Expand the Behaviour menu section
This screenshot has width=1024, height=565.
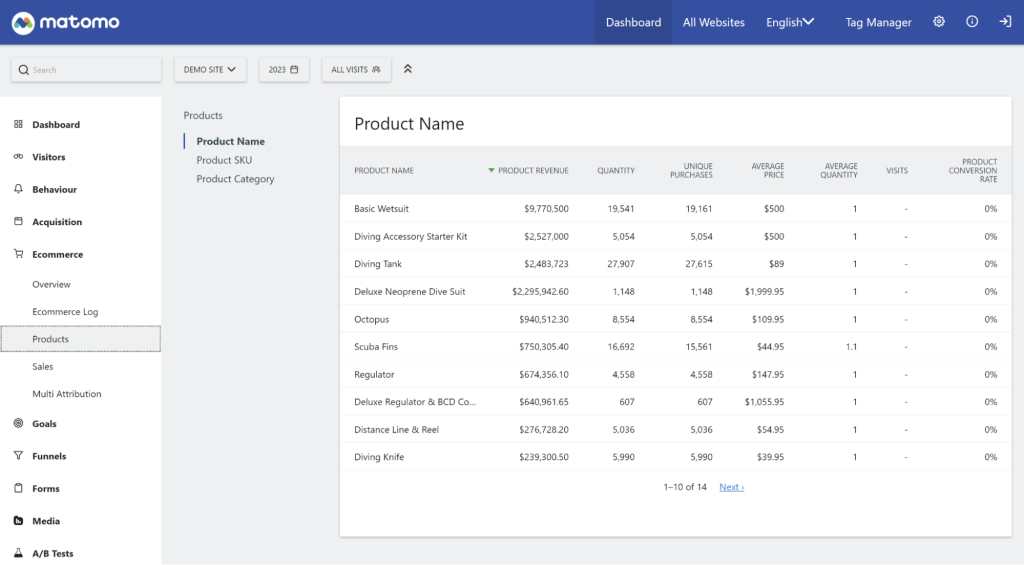click(x=54, y=189)
